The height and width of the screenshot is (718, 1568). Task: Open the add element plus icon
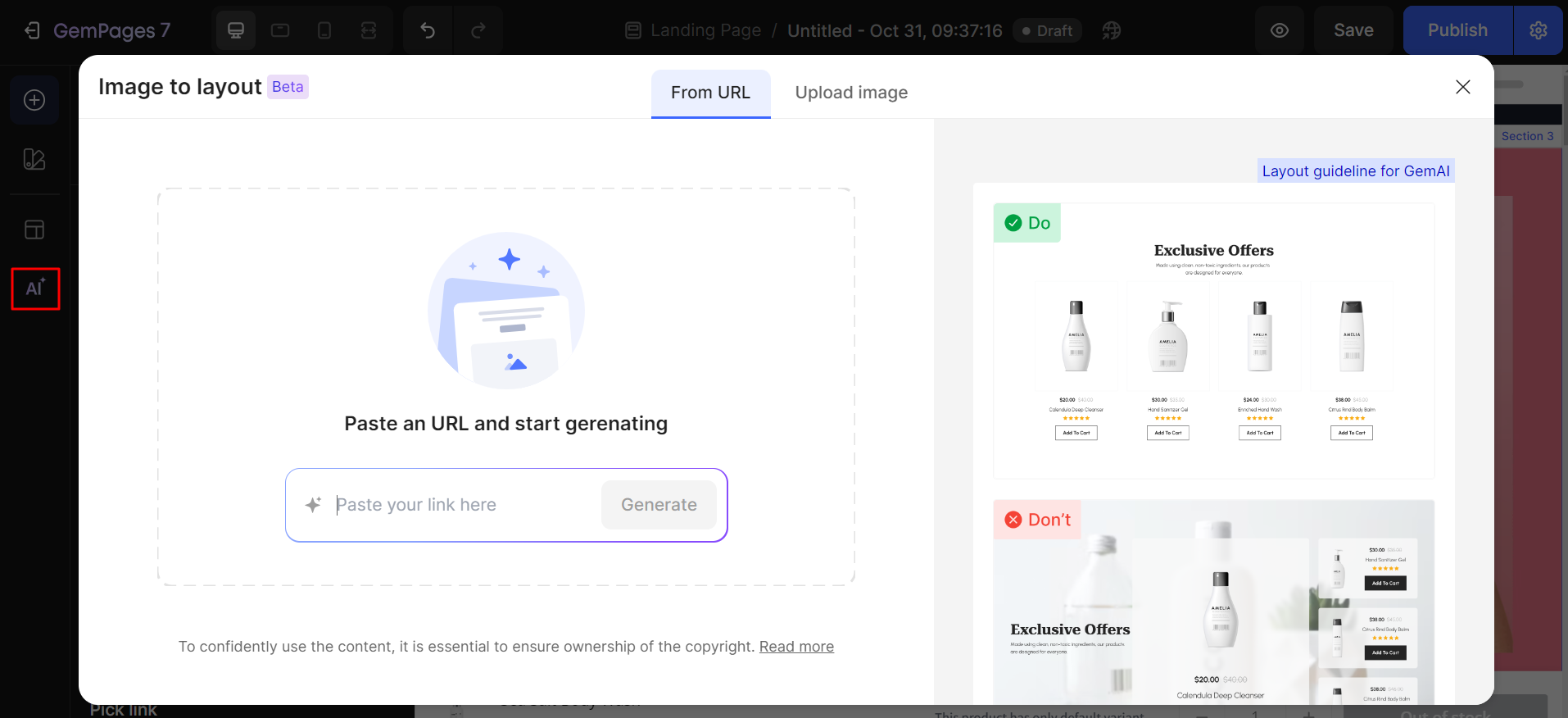click(x=34, y=100)
